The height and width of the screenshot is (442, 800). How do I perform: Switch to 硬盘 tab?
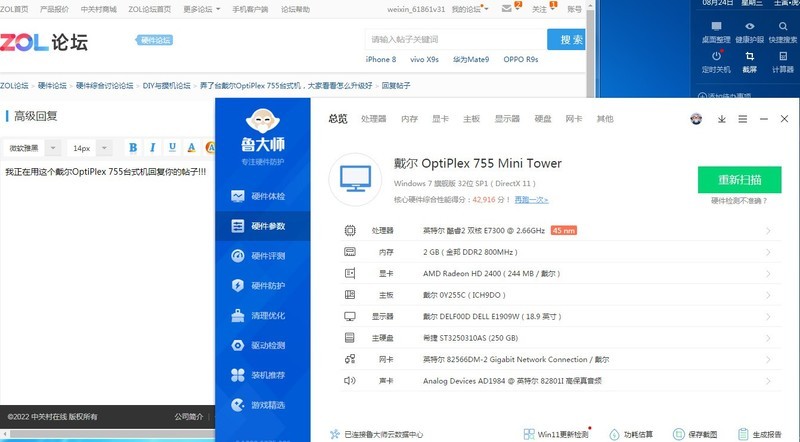543,119
